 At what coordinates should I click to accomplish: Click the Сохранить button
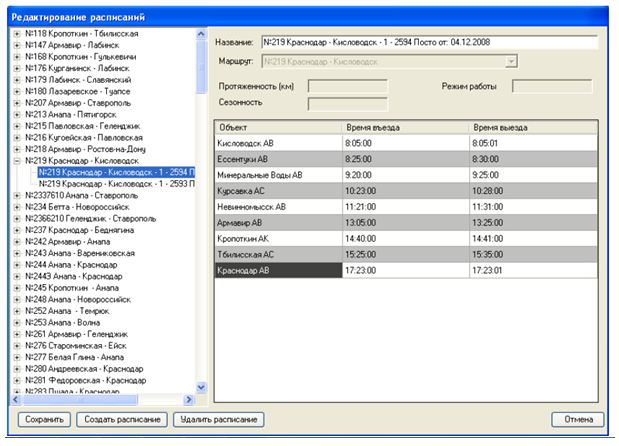44,420
